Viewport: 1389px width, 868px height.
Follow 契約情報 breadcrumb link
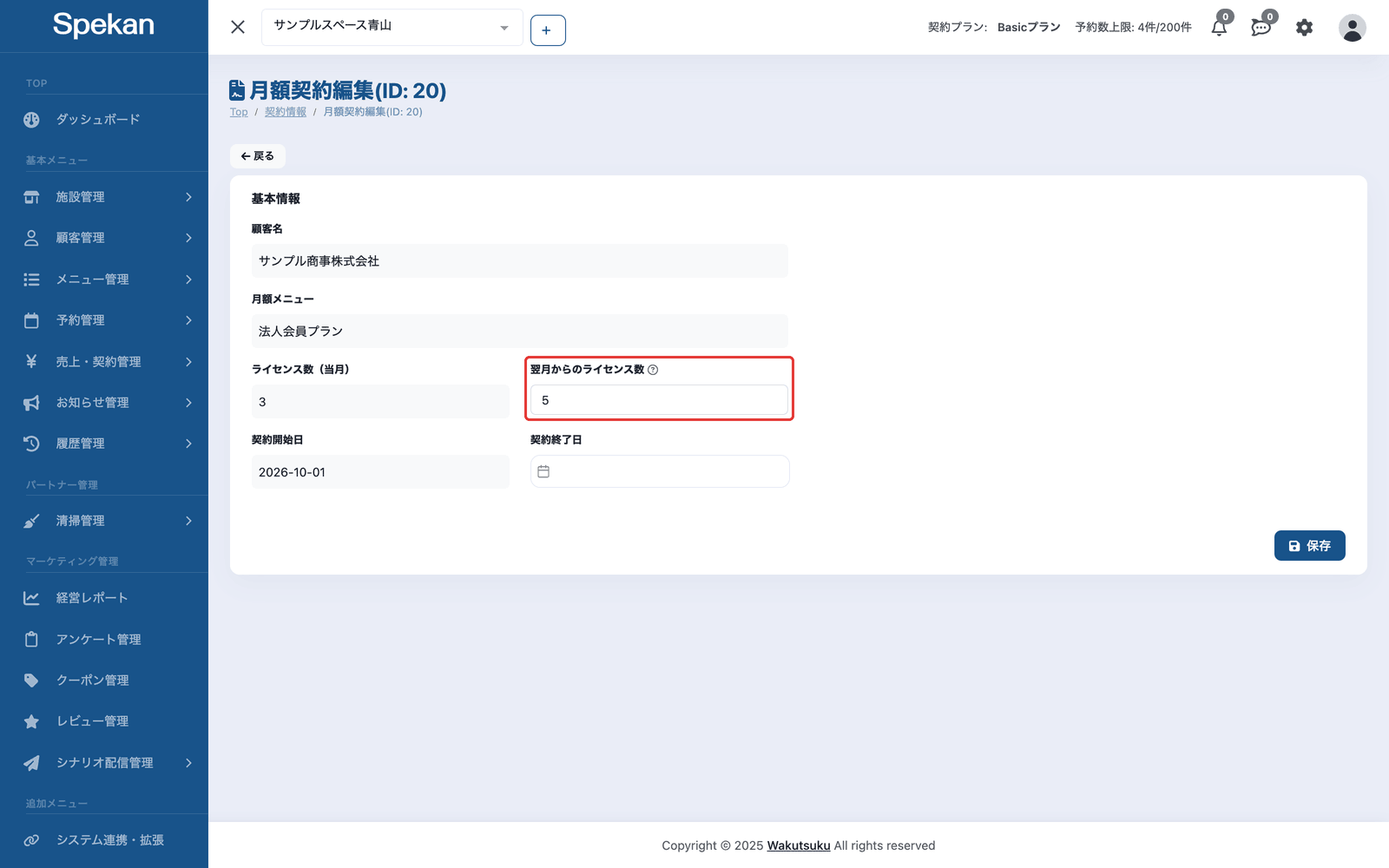286,112
